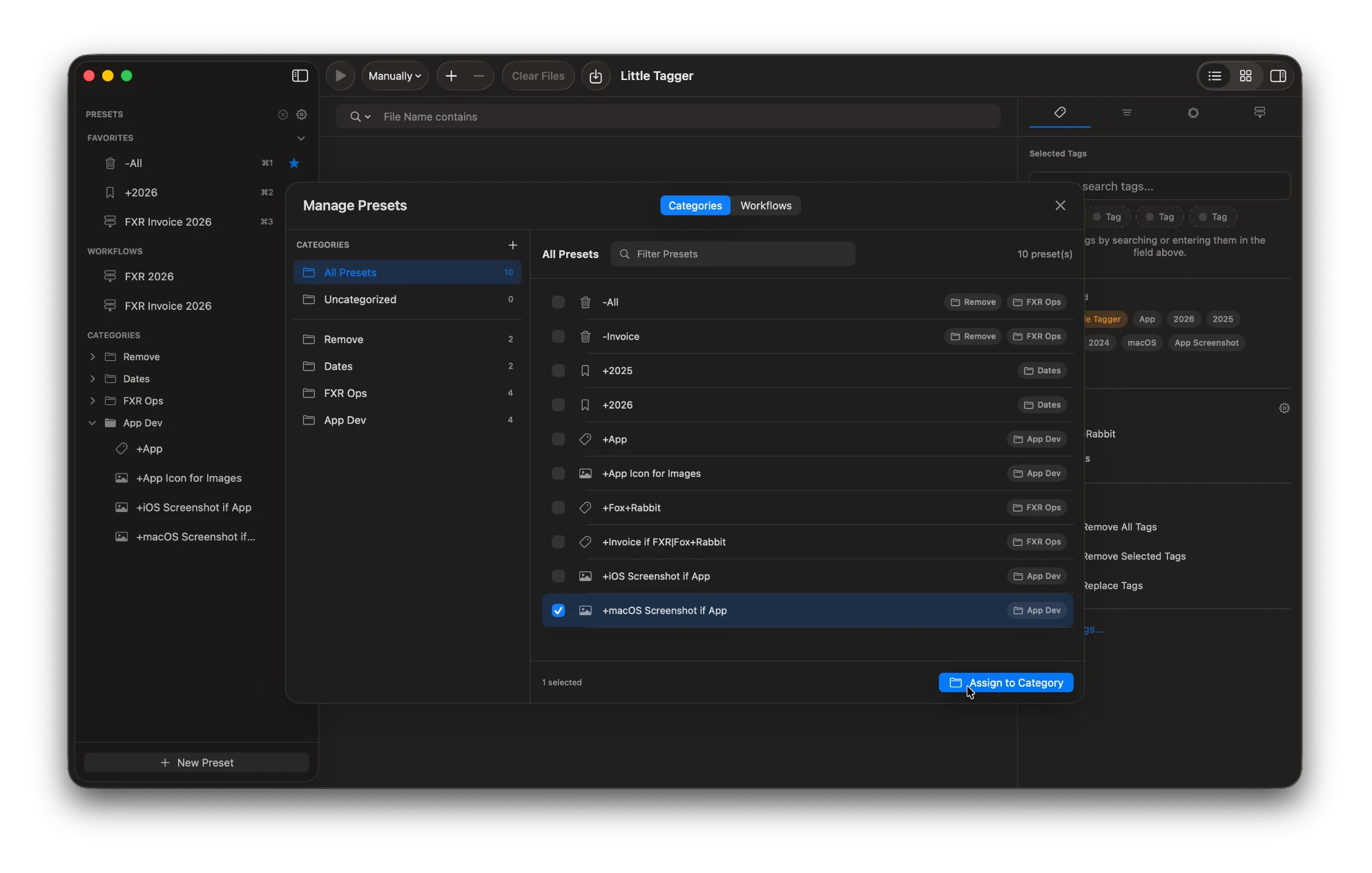Click the tag icon on +Fox+Rabbit row
Screen dimensions: 1372x873
coord(586,508)
